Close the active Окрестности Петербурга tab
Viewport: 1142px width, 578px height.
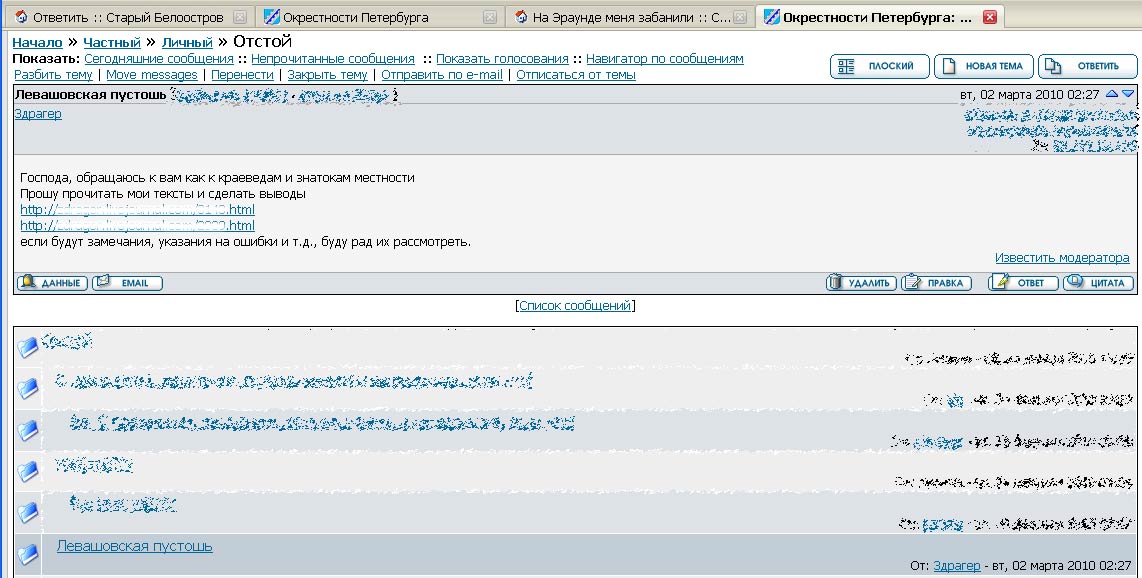pyautogui.click(x=989, y=17)
